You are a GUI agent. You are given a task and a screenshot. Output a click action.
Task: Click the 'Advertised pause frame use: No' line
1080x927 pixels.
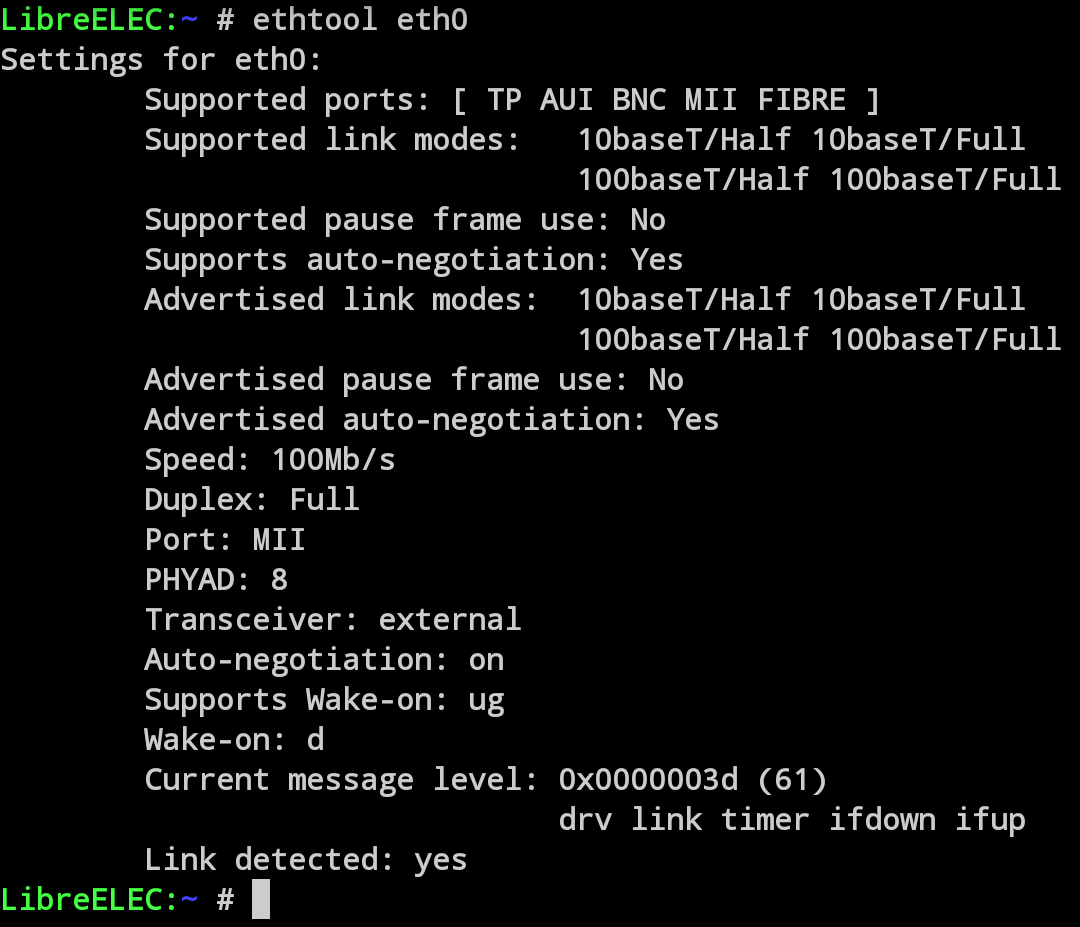(x=414, y=379)
